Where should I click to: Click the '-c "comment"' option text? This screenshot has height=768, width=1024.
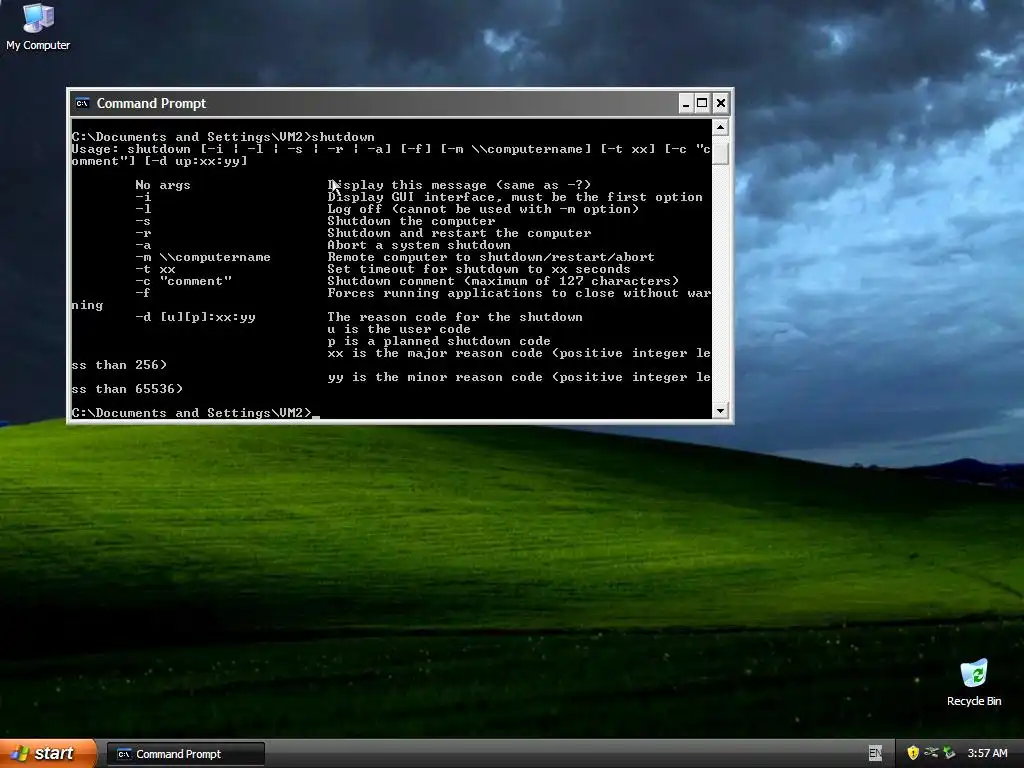[184, 281]
